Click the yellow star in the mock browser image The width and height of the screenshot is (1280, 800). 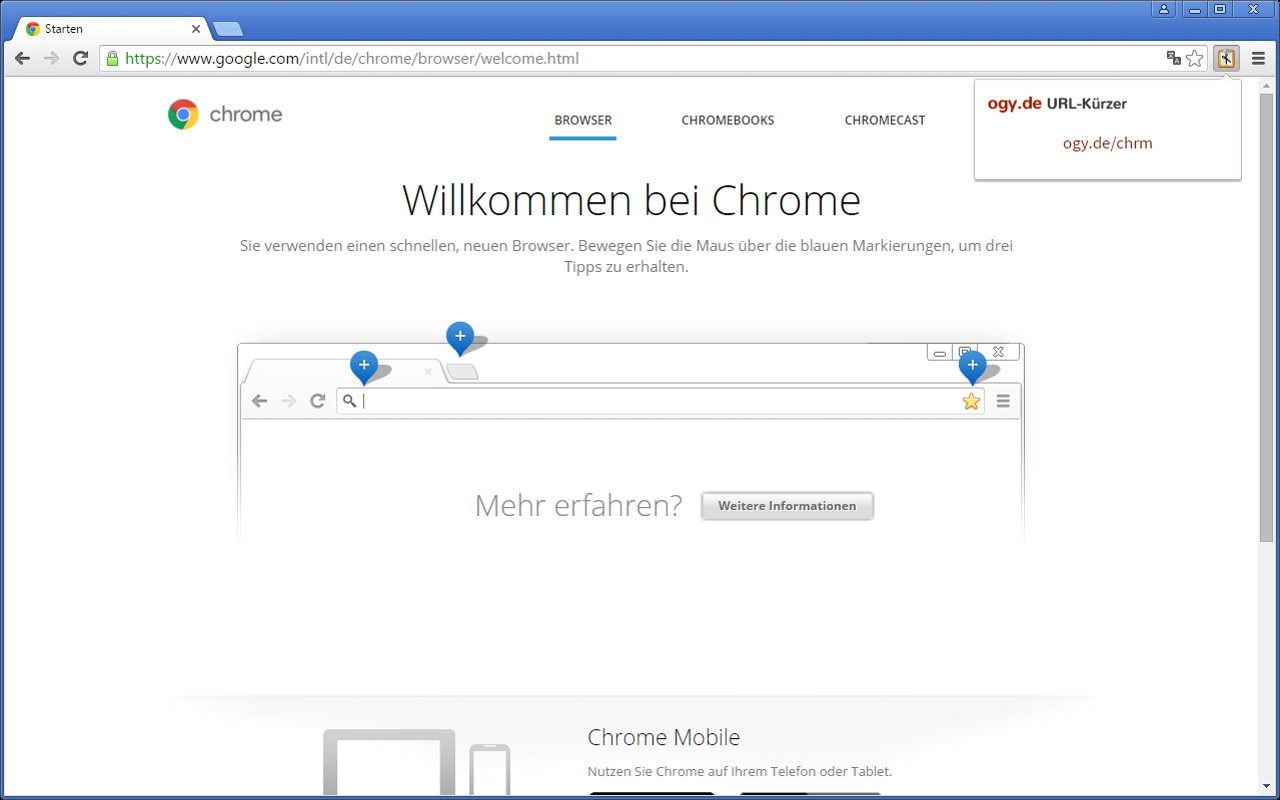tap(971, 401)
